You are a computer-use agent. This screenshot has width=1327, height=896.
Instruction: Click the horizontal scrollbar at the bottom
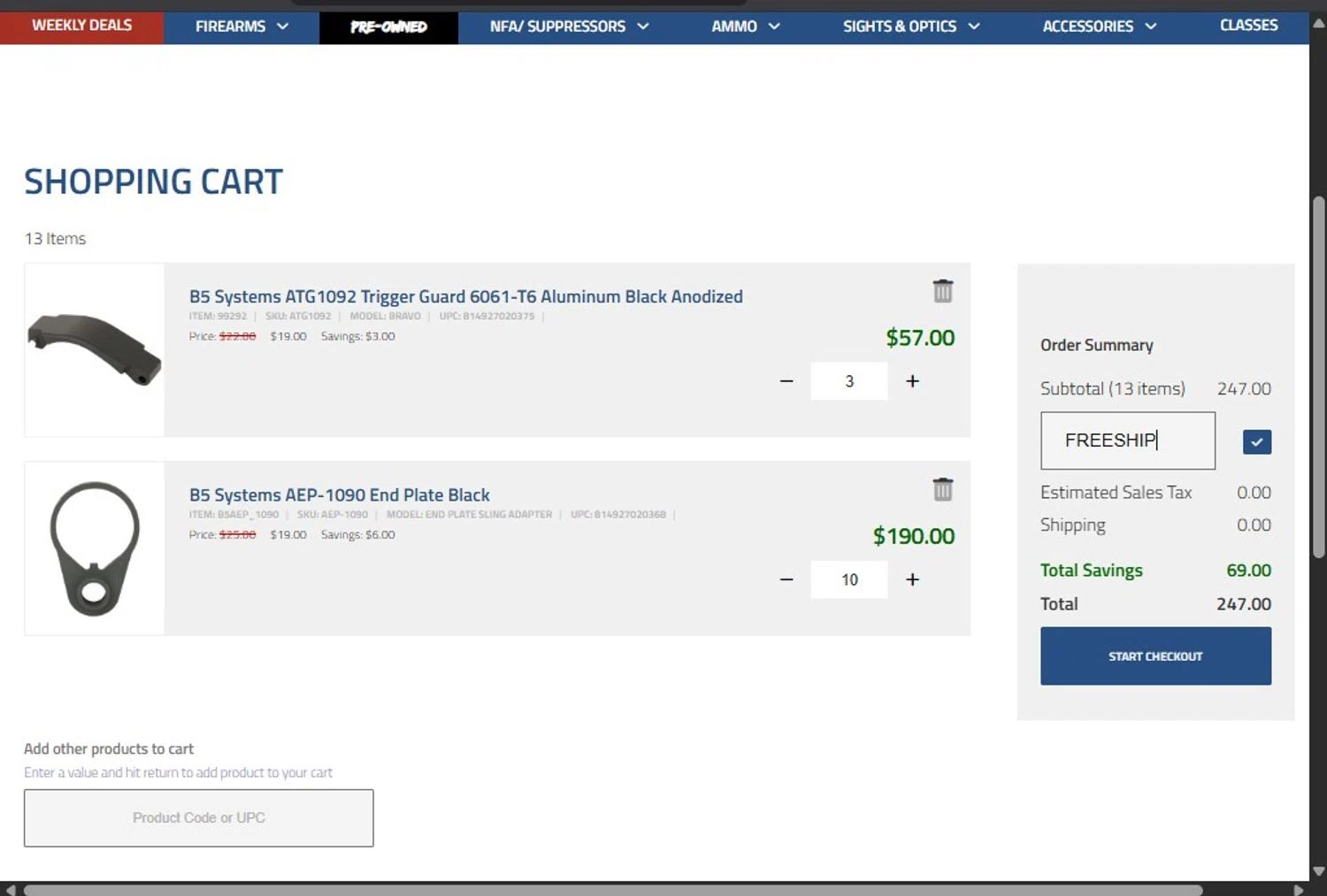coord(612,890)
